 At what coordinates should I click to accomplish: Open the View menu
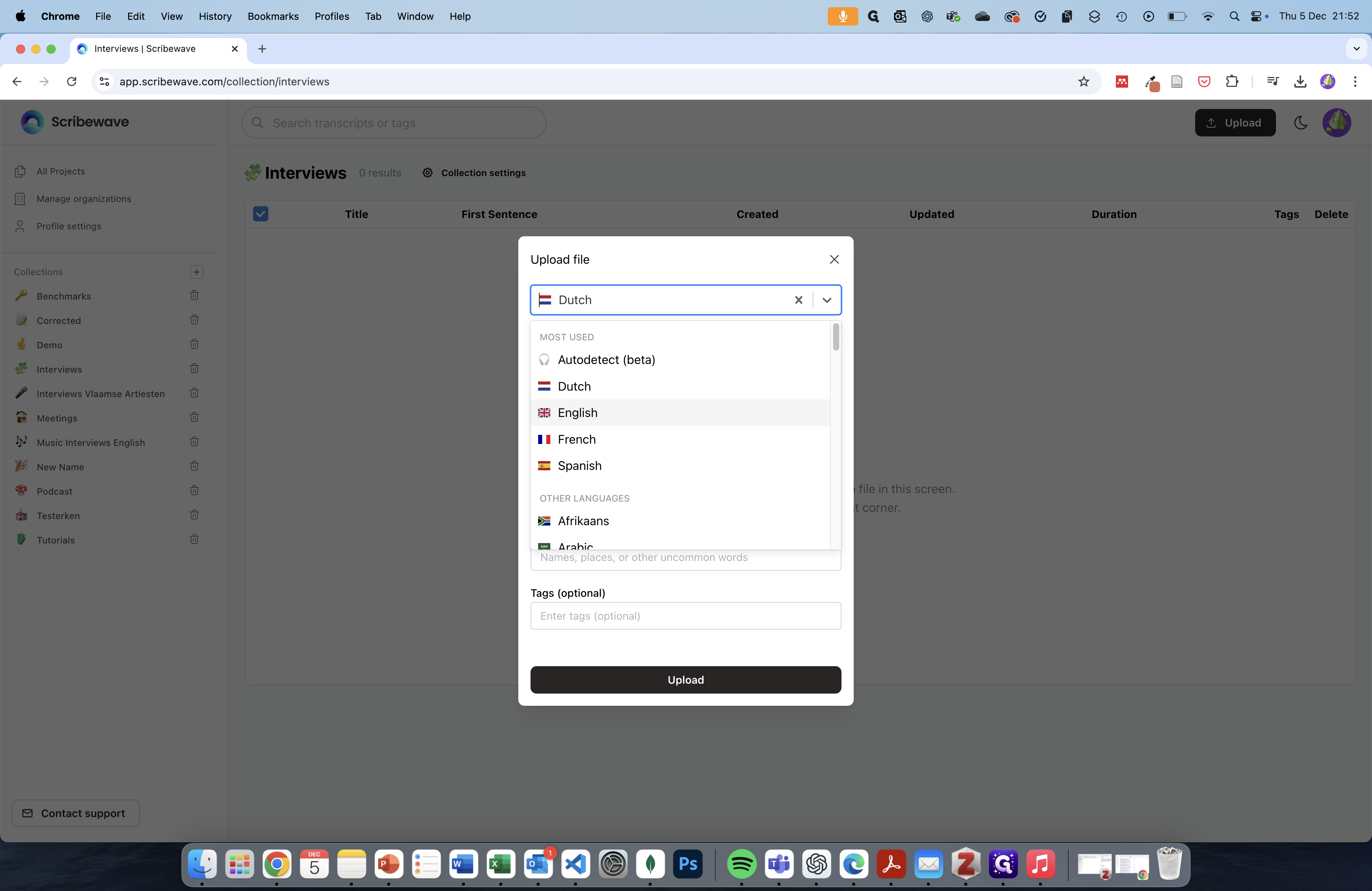(171, 16)
